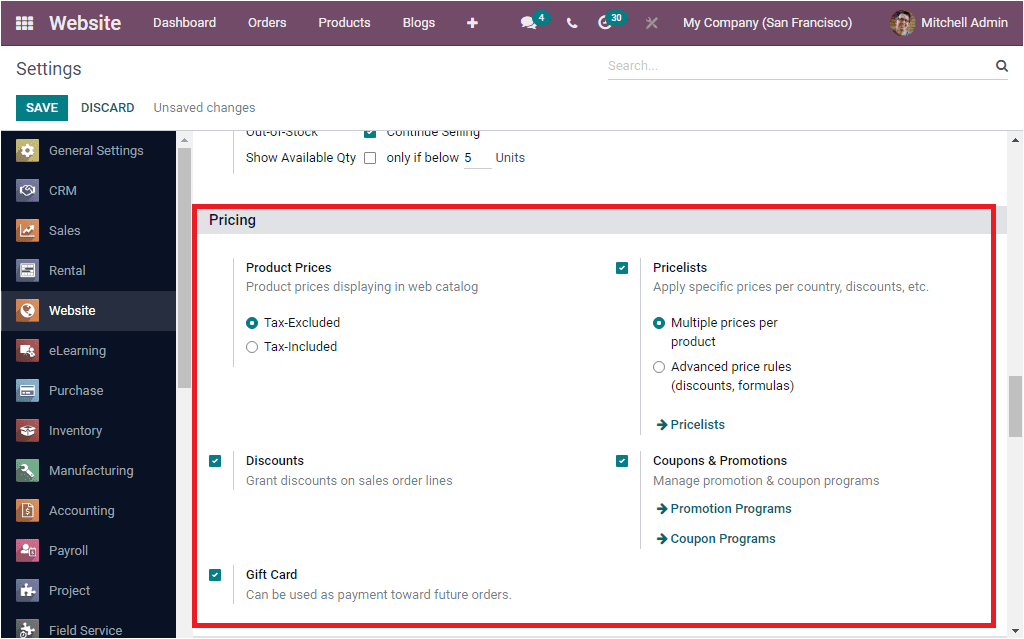This screenshot has width=1024, height=639.
Task: Click the phone call icon in top bar
Action: [x=572, y=22]
